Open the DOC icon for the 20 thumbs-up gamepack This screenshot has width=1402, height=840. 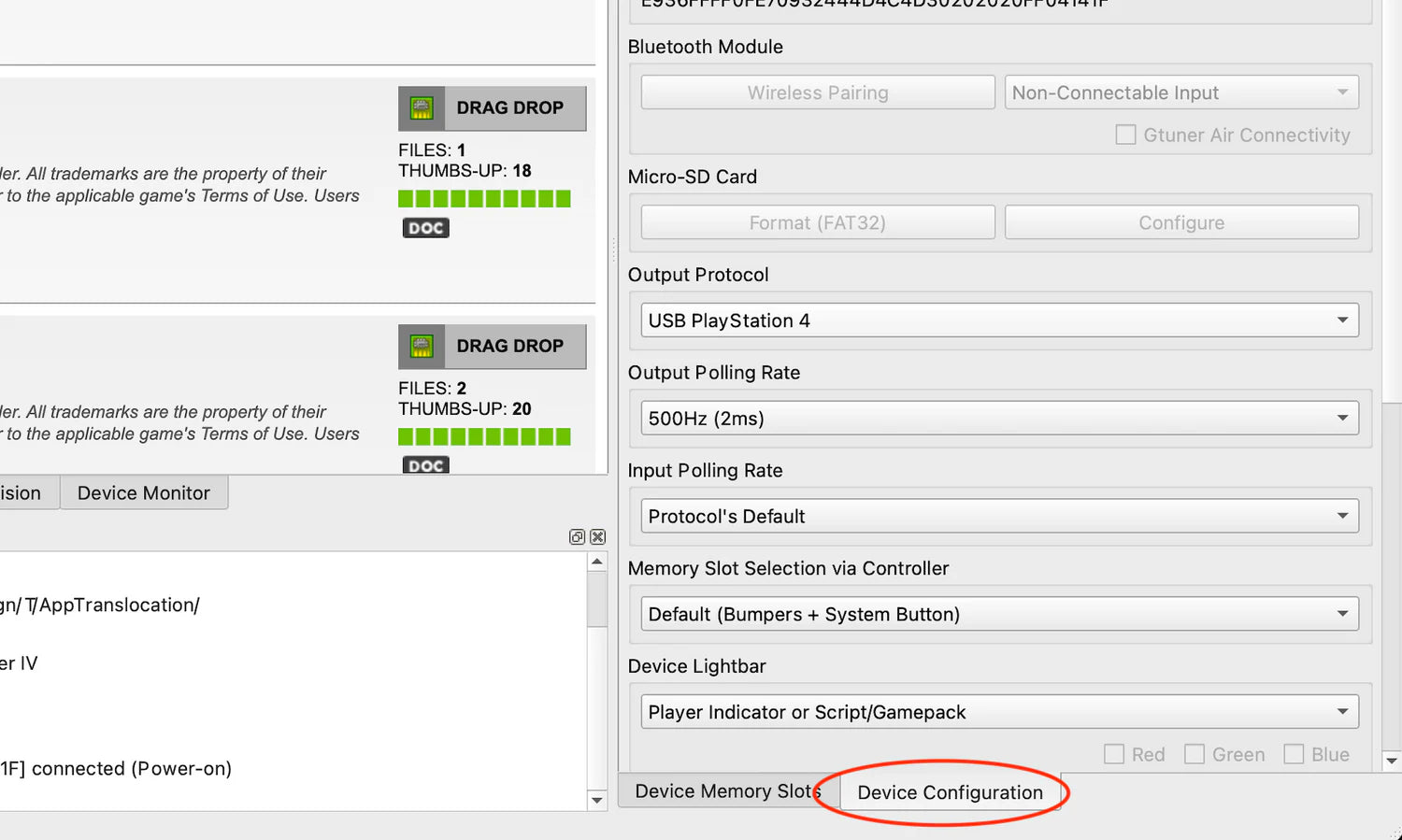[x=425, y=465]
